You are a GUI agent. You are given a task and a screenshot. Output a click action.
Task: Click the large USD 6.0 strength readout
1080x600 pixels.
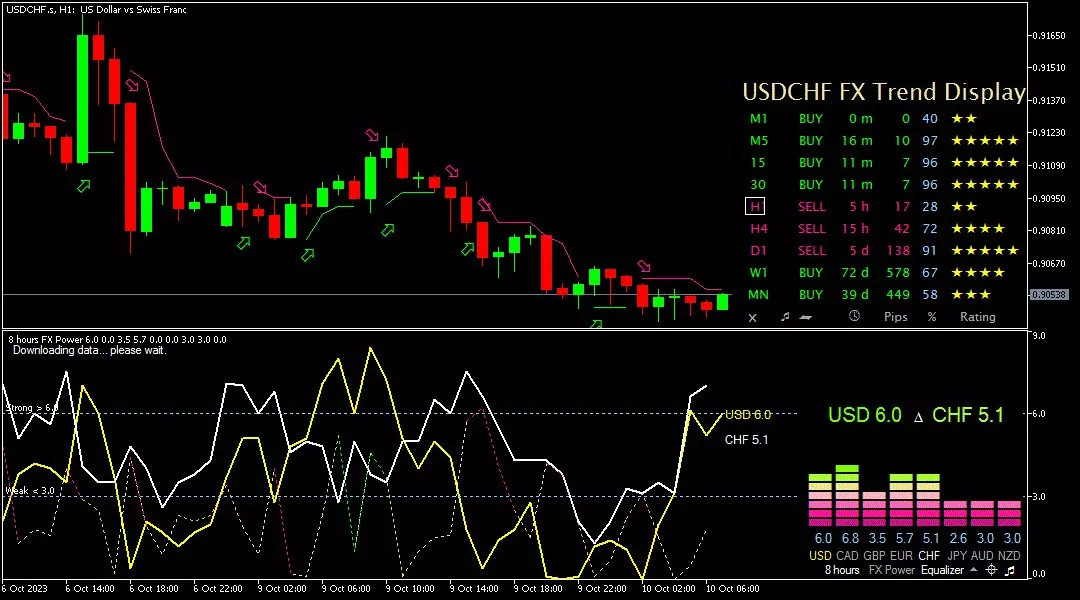click(864, 415)
